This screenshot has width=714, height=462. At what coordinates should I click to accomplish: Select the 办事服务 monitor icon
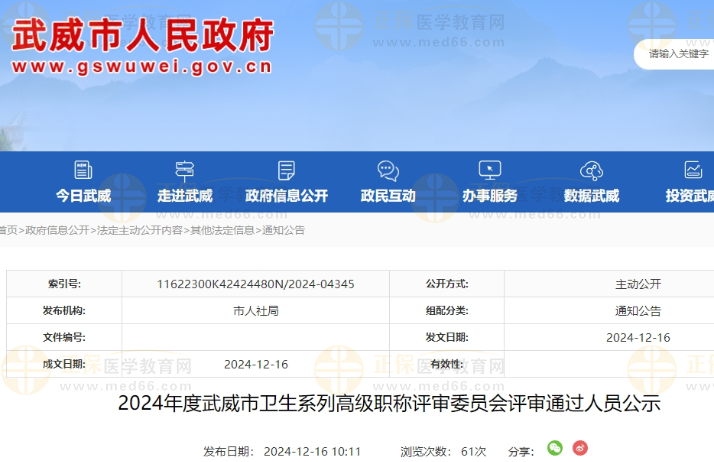pyautogui.click(x=490, y=171)
